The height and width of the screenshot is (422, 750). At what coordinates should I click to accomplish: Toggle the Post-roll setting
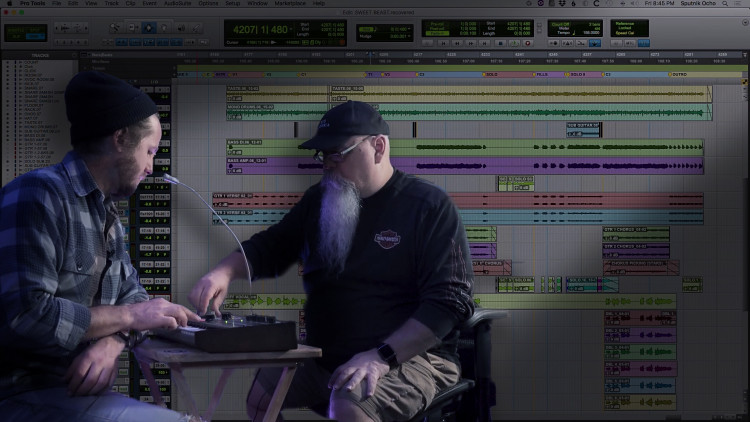(x=437, y=28)
